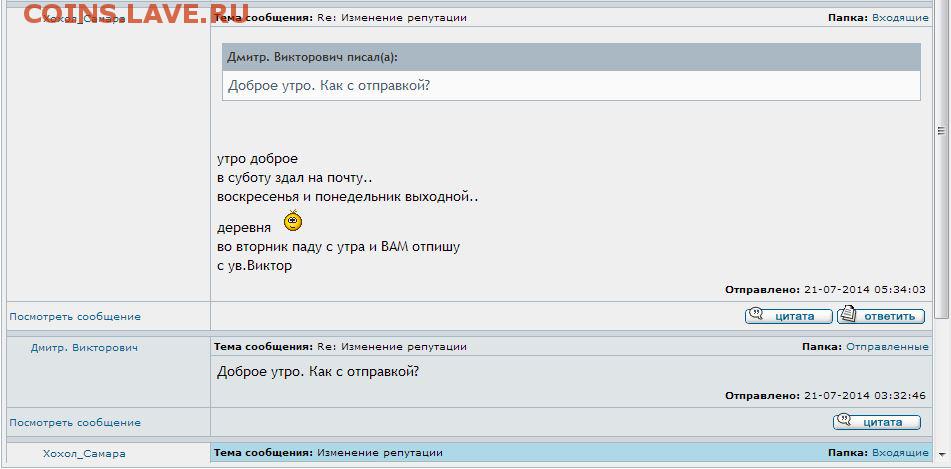Click the line "воскресенья и понедельник выходной.."
The image size is (951, 469).
pos(348,198)
